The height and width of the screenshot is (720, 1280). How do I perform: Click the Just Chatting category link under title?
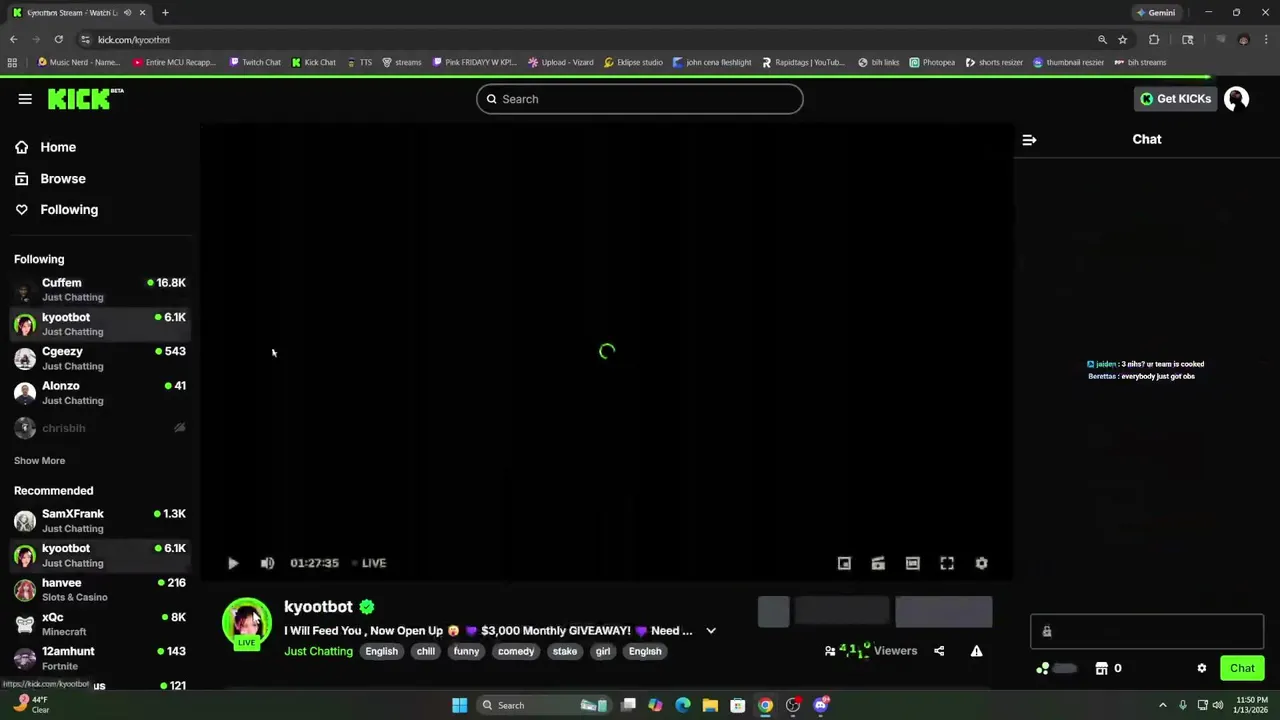318,651
